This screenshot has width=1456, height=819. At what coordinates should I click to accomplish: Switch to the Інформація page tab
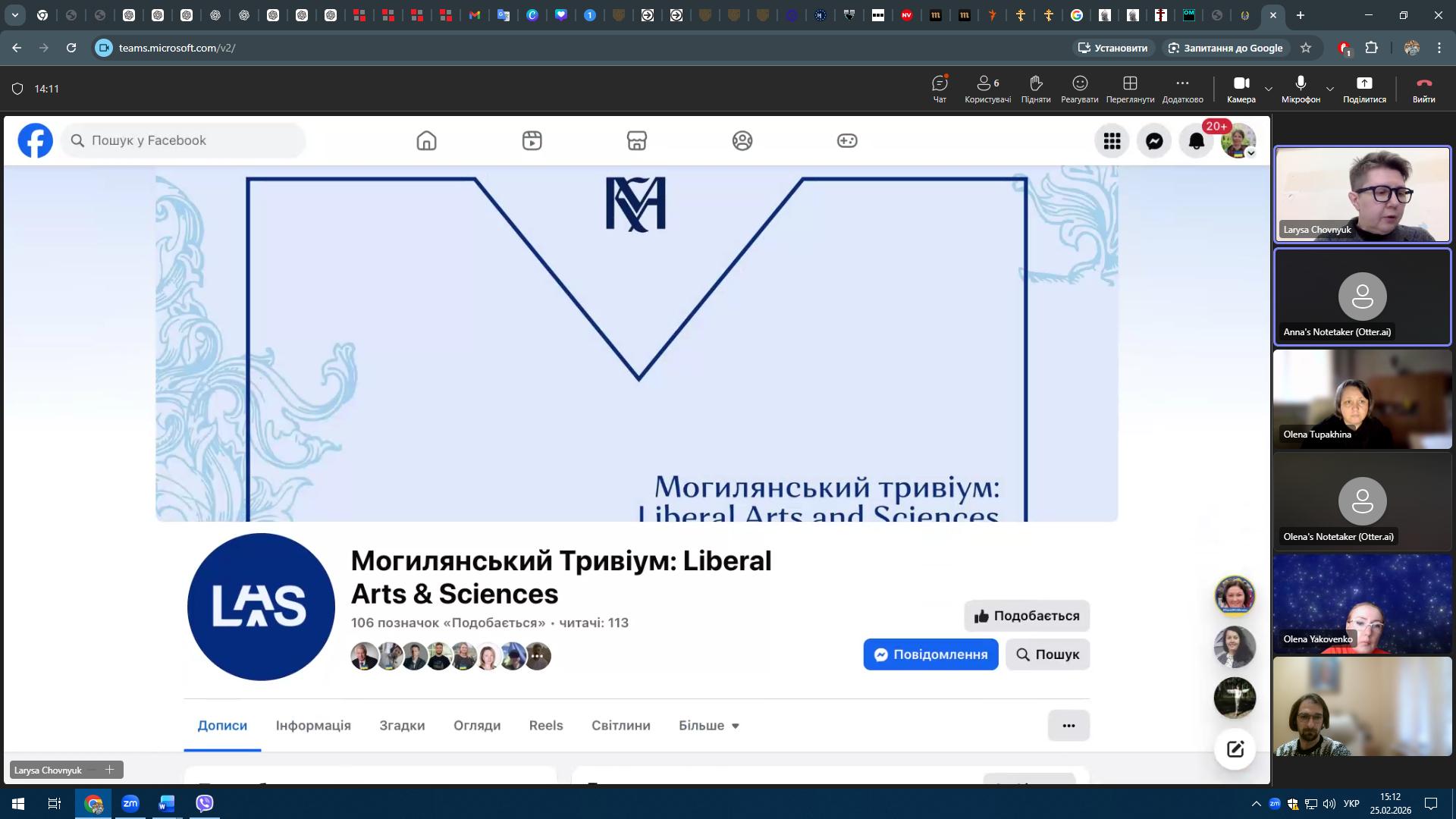pyautogui.click(x=313, y=726)
